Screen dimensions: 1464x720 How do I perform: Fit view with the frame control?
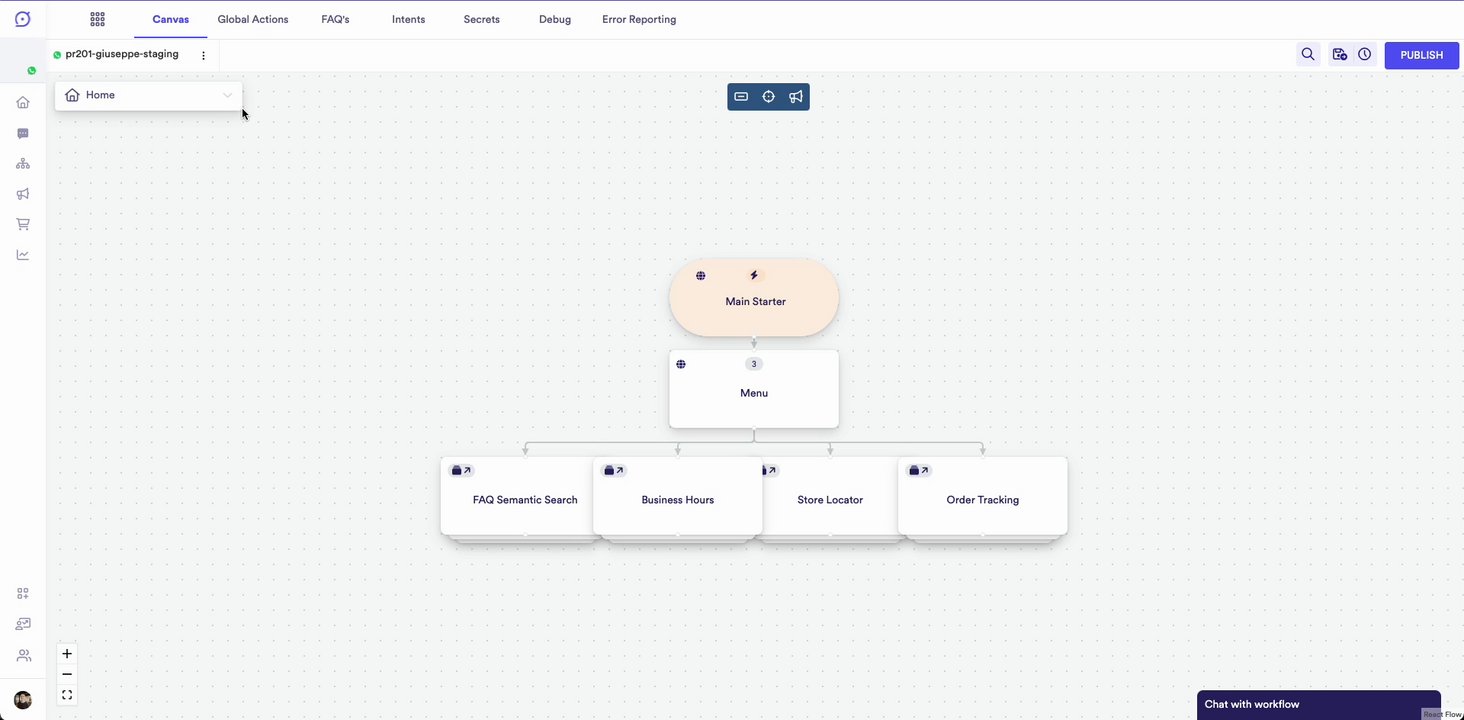67,695
